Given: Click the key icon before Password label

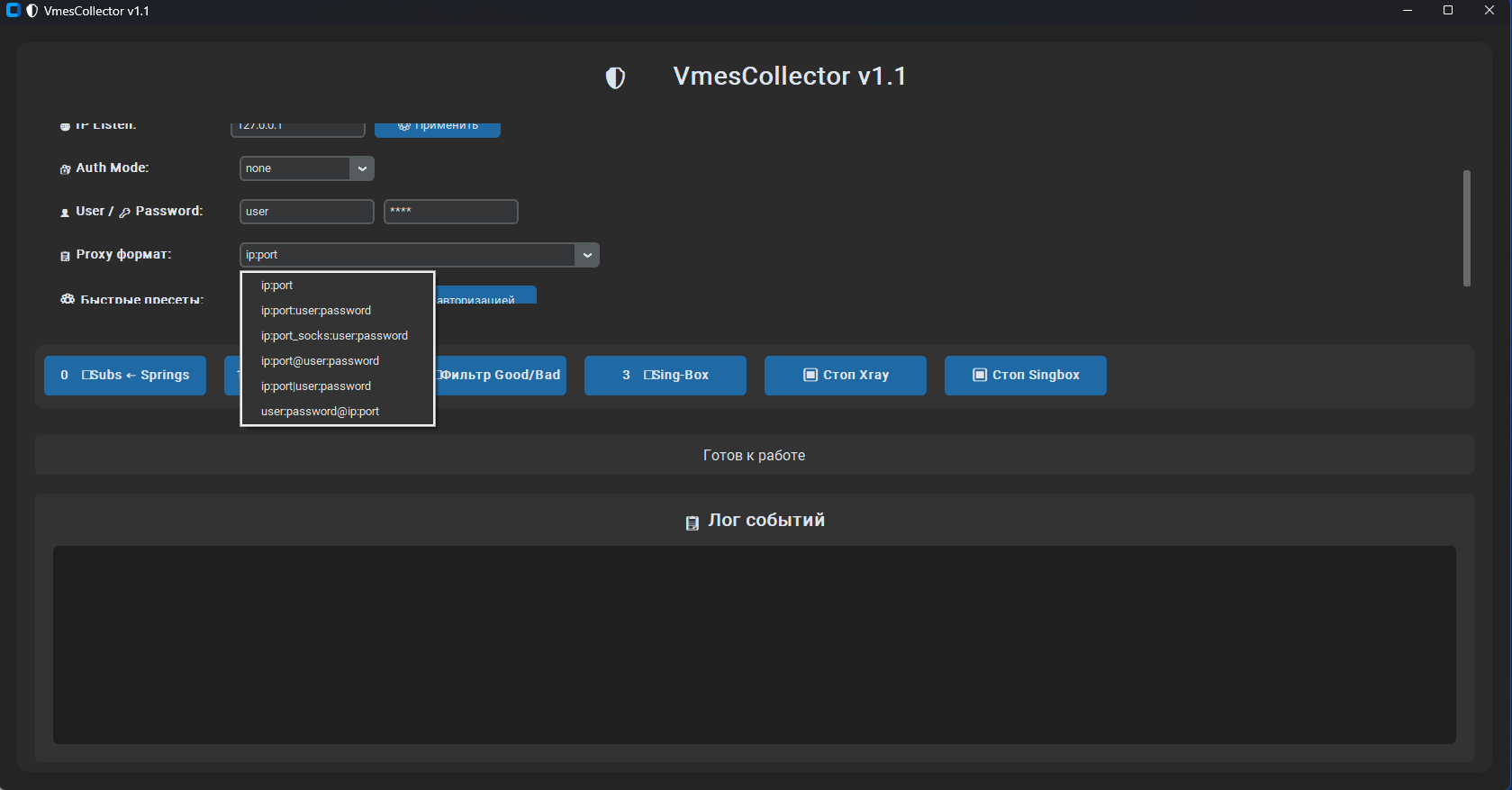Looking at the screenshot, I should (x=125, y=213).
